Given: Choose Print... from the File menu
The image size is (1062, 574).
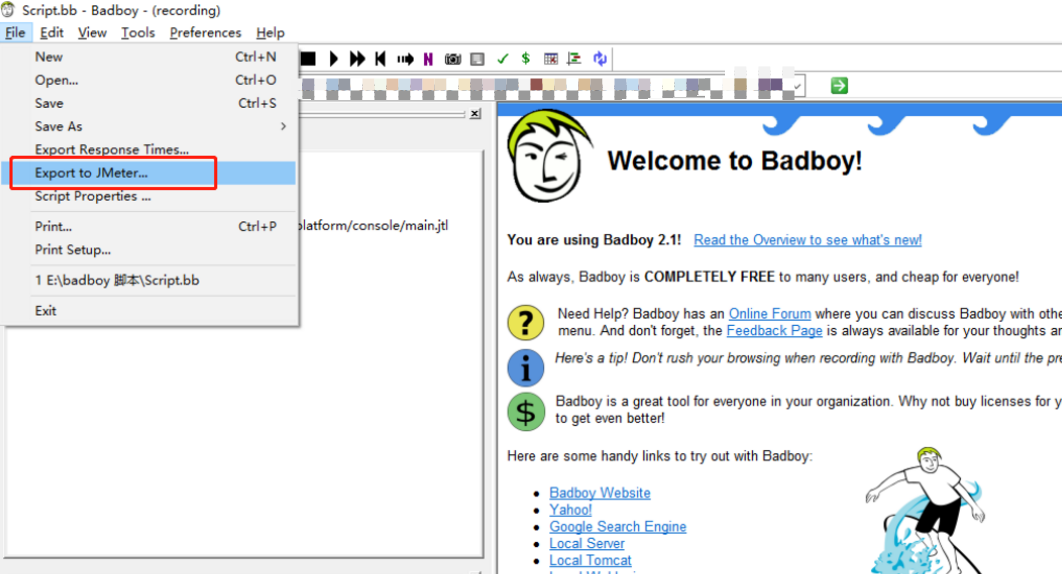Looking at the screenshot, I should pyautogui.click(x=149, y=226).
